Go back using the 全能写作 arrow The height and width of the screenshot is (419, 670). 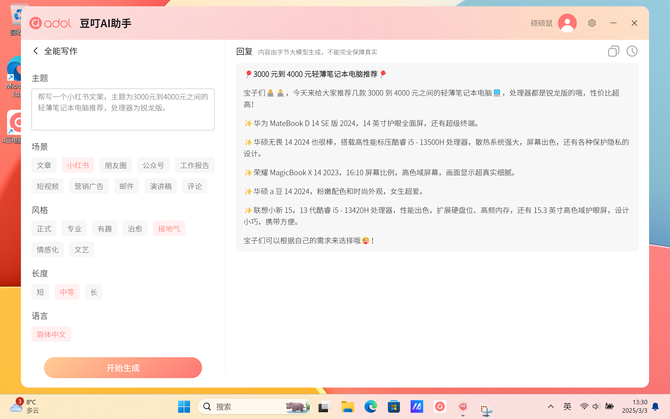coord(36,51)
